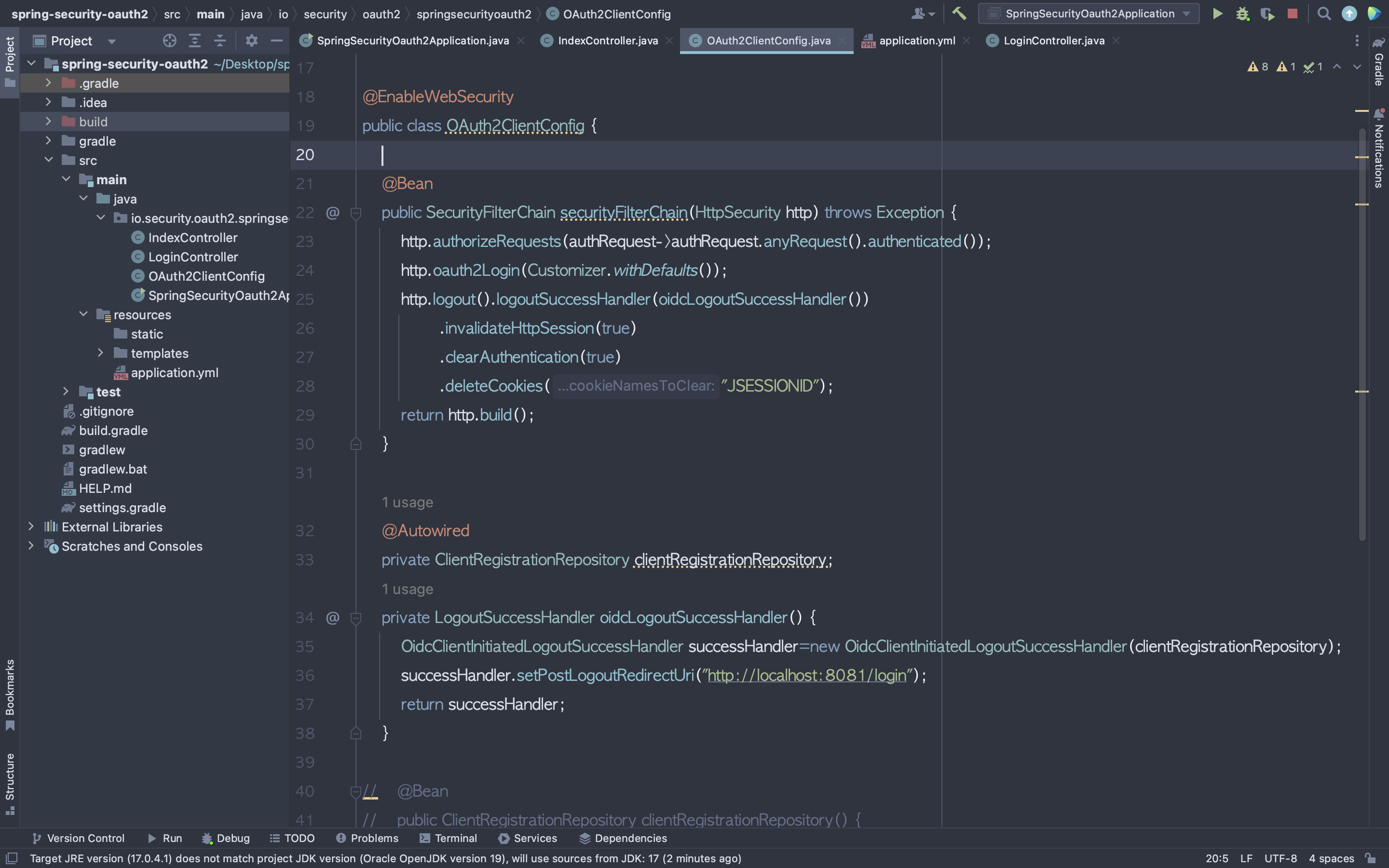Open the Gradle tool window
This screenshot has width=1389, height=868.
1379,62
